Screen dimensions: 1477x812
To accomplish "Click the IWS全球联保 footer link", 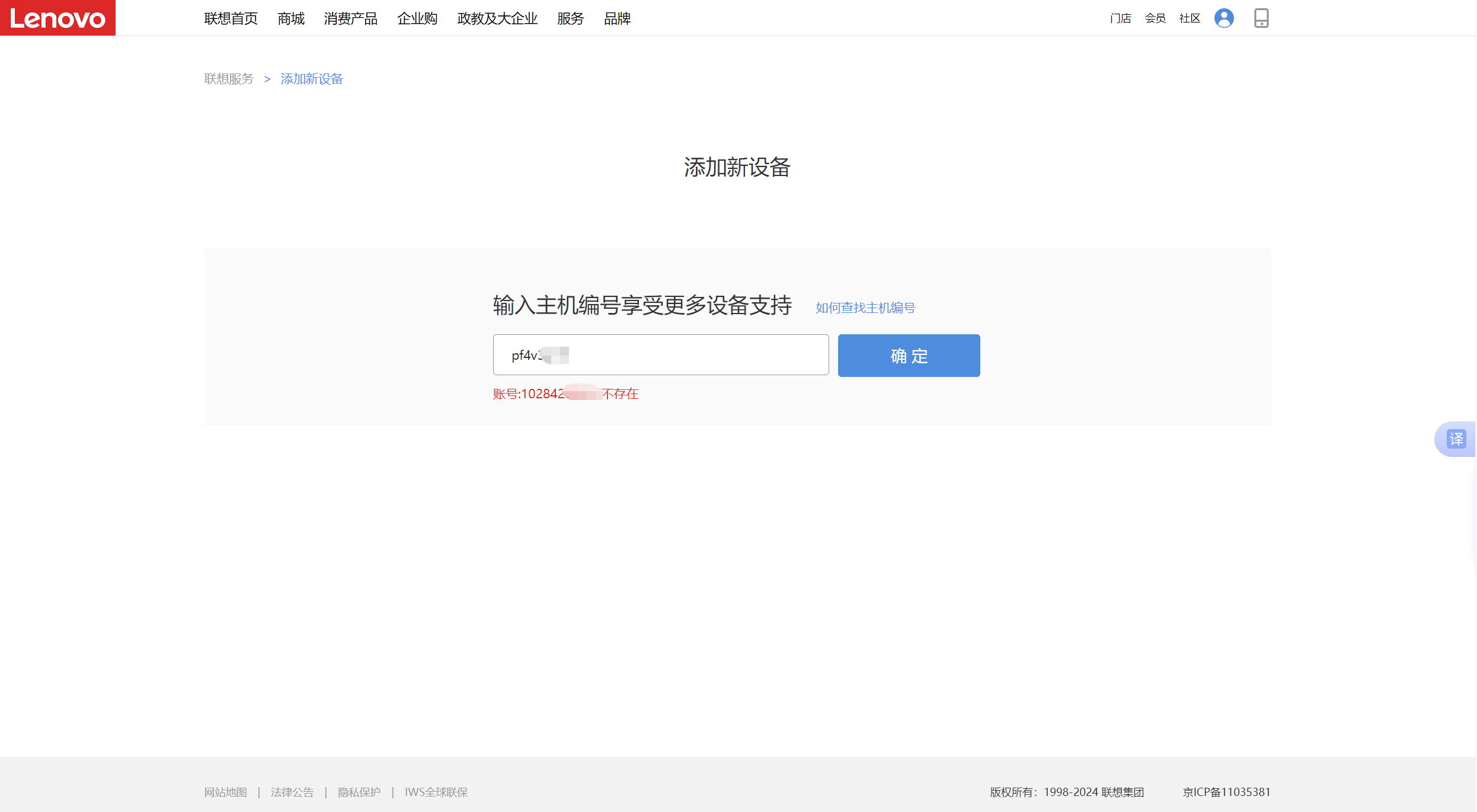I will coord(436,792).
